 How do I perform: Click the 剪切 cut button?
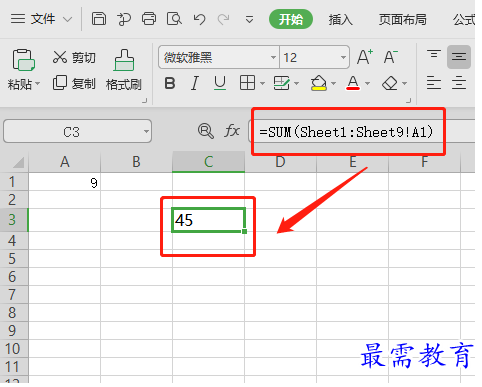coord(74,58)
